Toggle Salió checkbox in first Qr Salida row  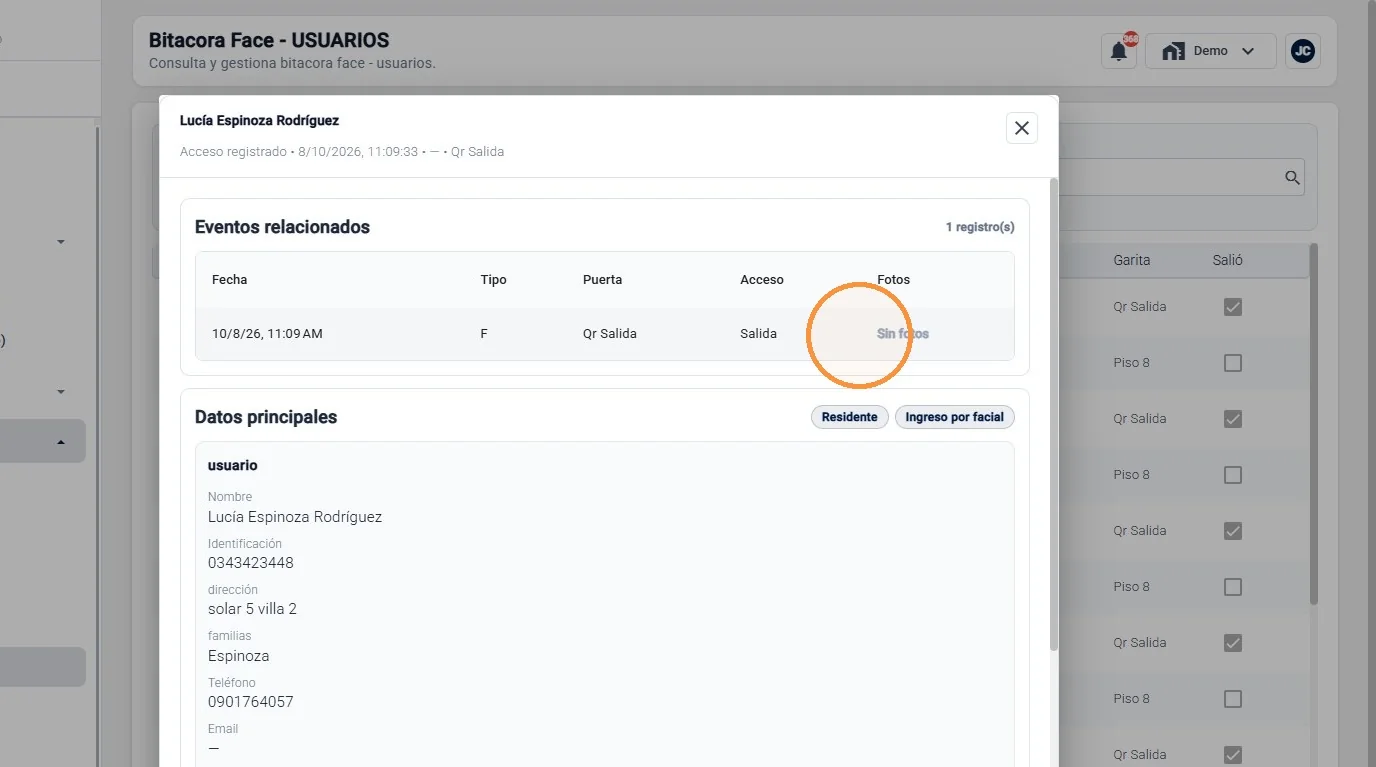[x=1233, y=307]
